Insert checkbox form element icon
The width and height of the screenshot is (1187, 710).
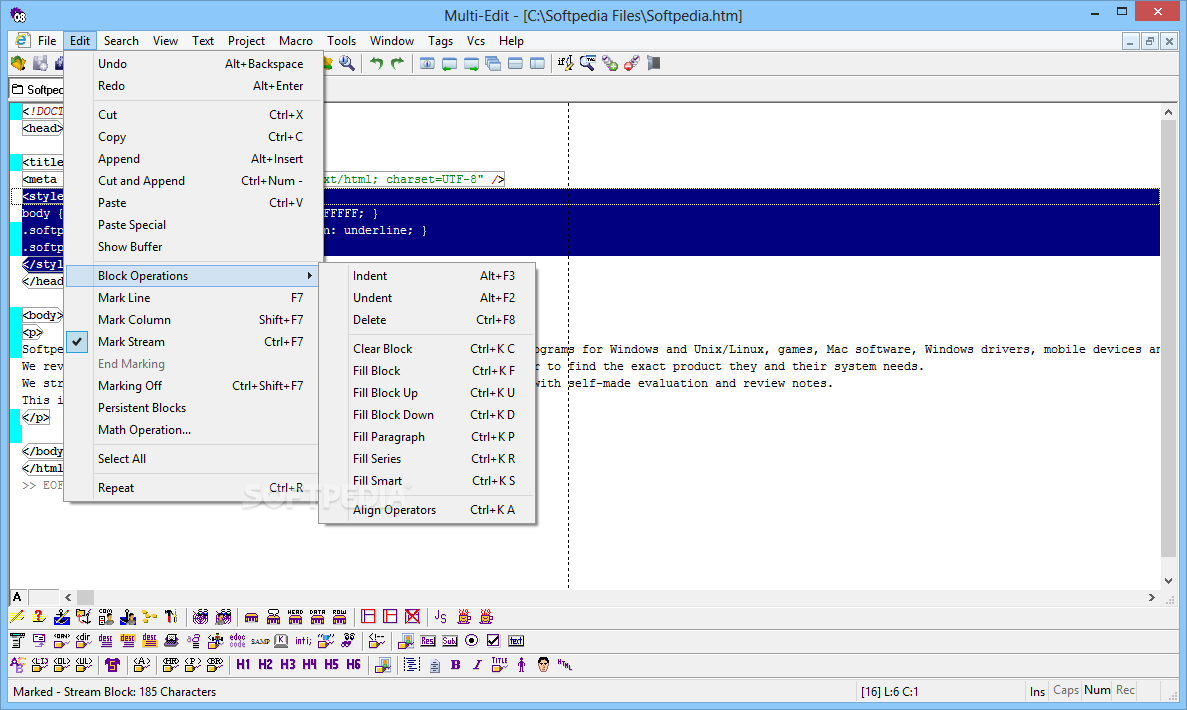point(493,641)
